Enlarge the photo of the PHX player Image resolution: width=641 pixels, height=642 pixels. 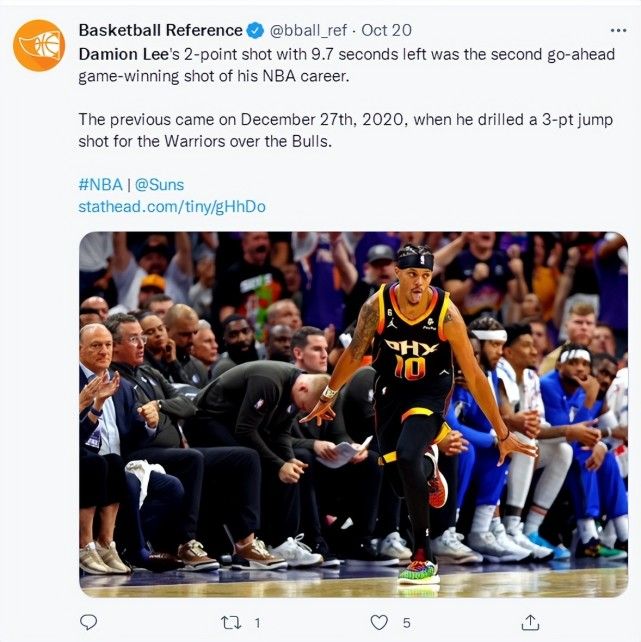pos(353,414)
